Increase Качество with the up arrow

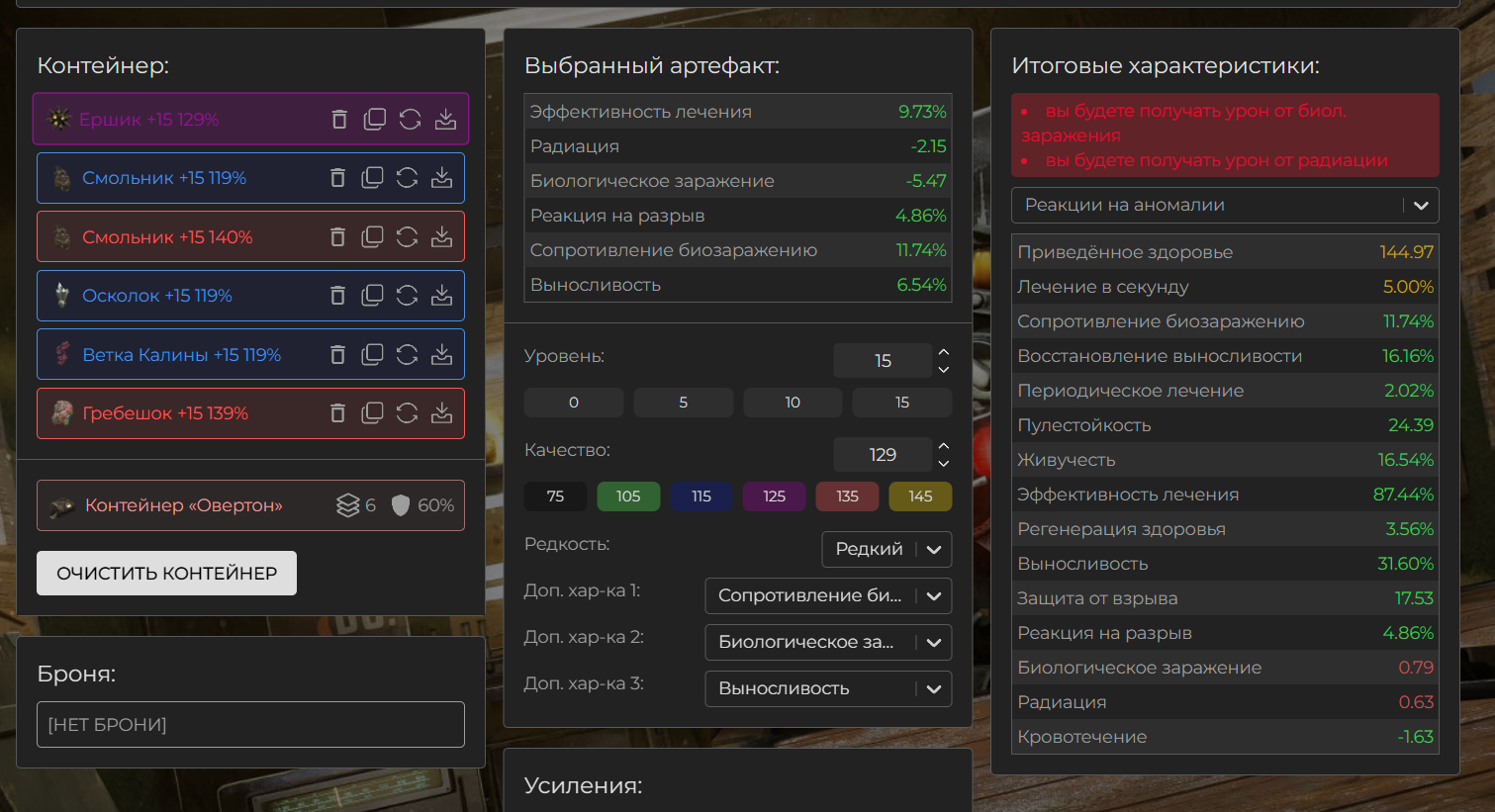(944, 446)
